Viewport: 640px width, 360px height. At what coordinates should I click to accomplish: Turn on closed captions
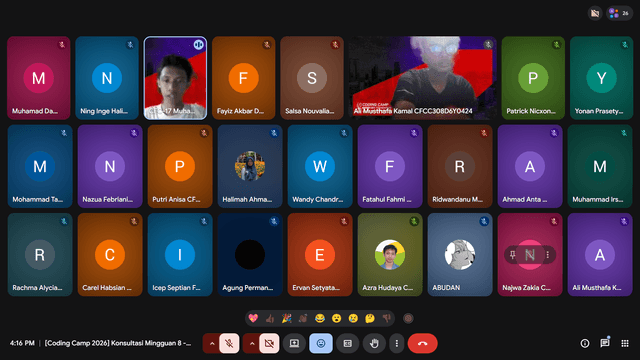[347, 343]
